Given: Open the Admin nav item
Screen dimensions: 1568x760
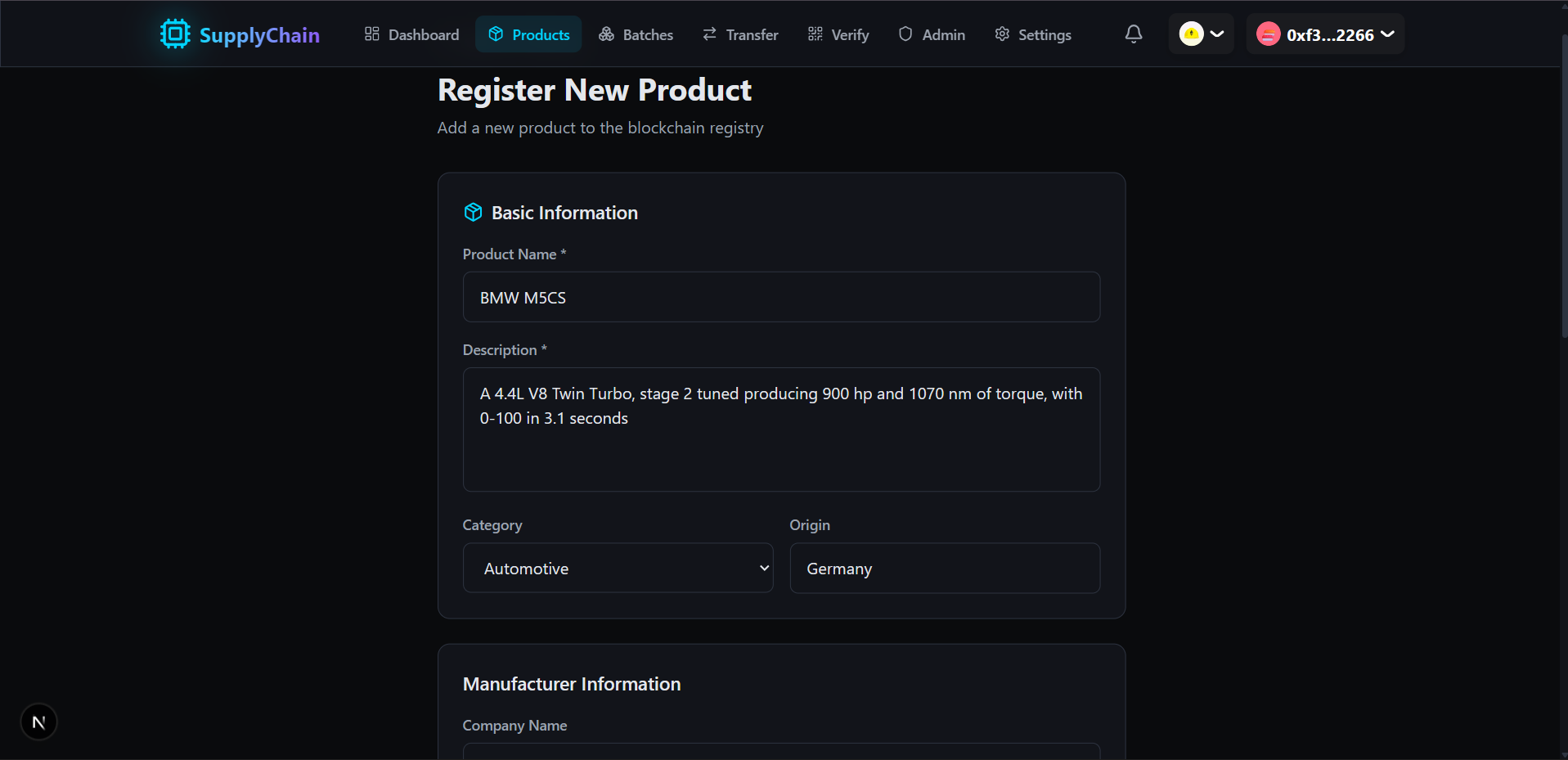Looking at the screenshot, I should point(932,34).
